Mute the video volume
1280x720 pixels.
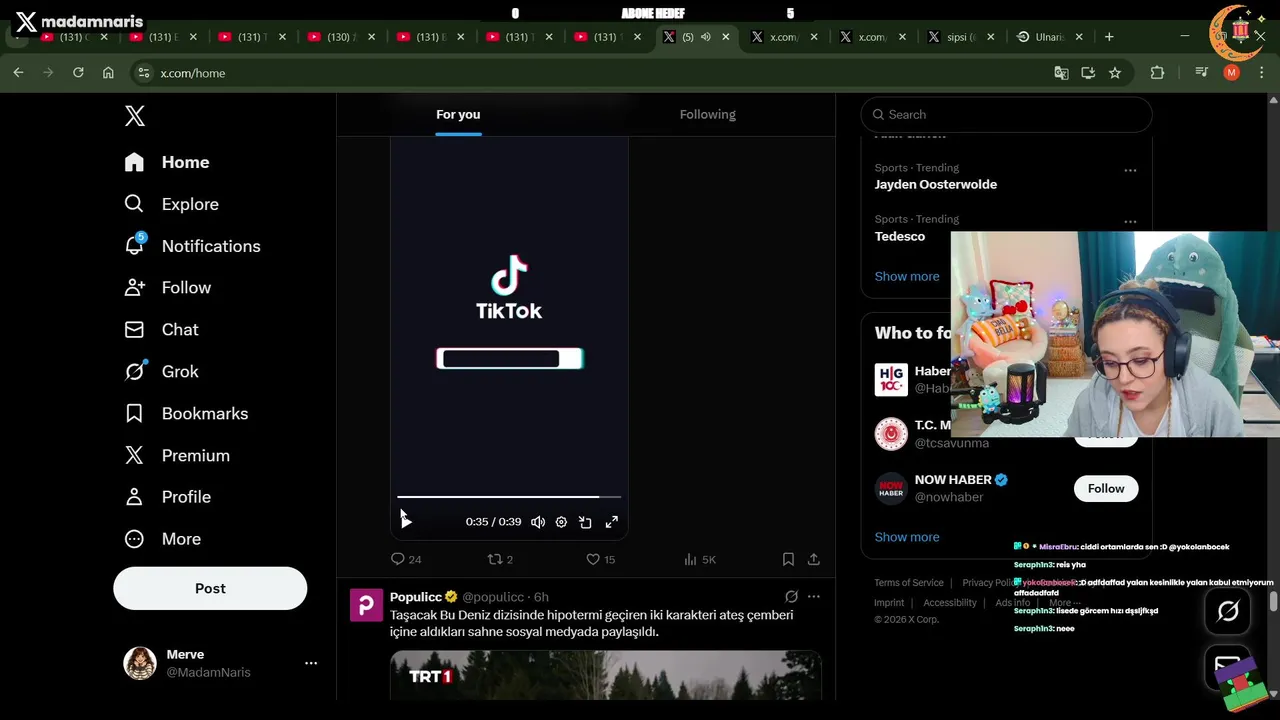click(538, 522)
